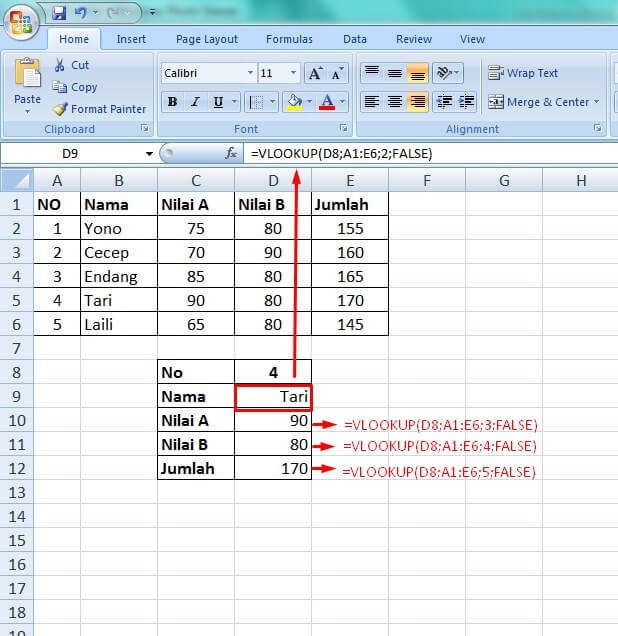This screenshot has width=618, height=636.
Task: Save the workbook from Quick Access
Action: pyautogui.click(x=59, y=13)
